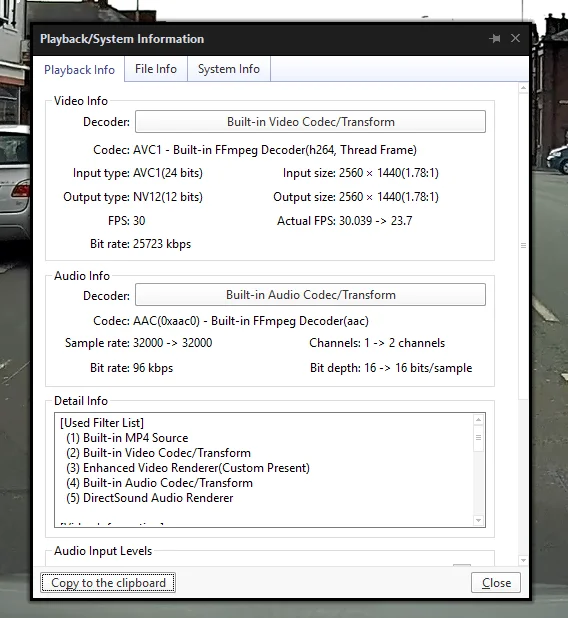Click the main panel scrollbar up arrow

tap(523, 88)
